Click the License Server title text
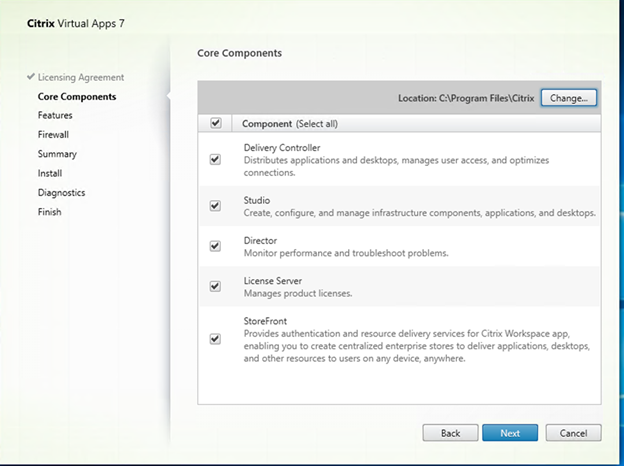The image size is (624, 466). [x=273, y=281]
